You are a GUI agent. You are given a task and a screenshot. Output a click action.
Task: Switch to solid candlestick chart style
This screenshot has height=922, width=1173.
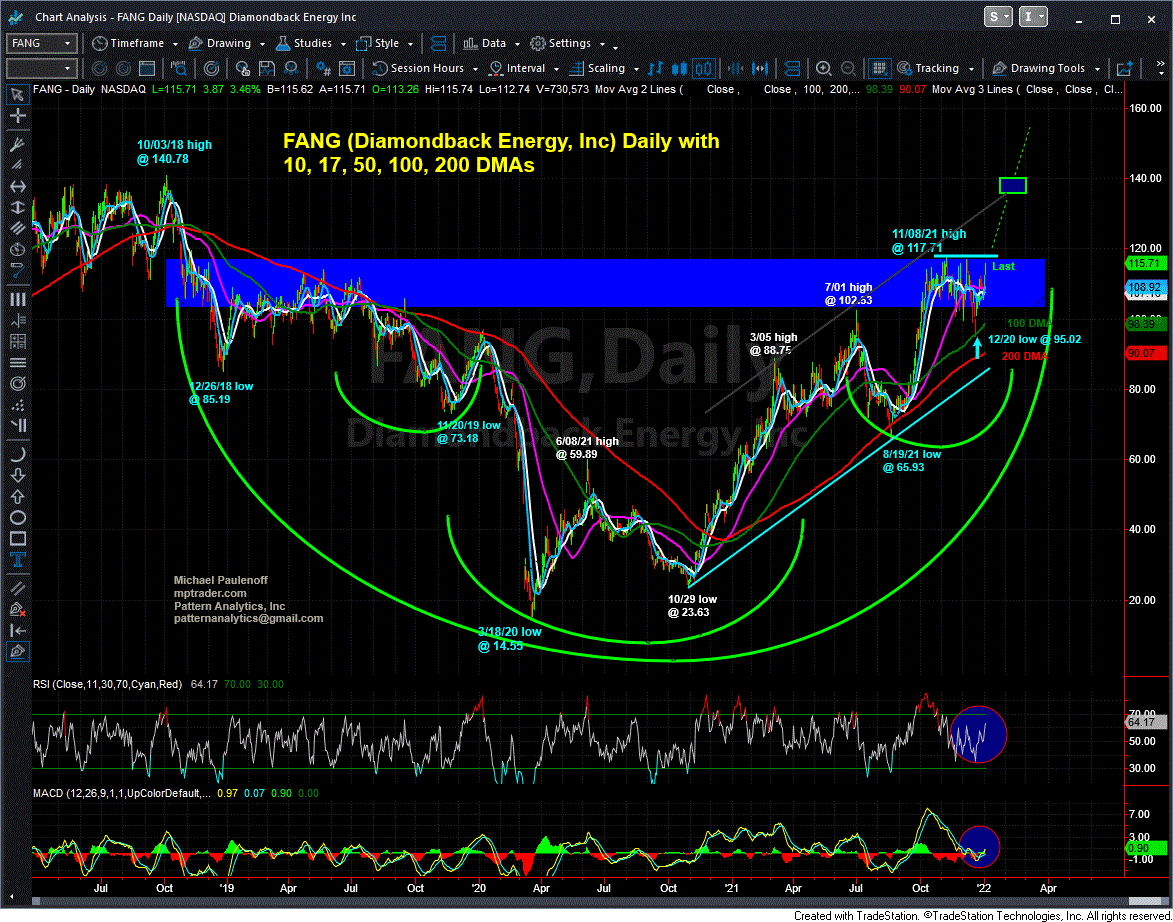tap(681, 68)
